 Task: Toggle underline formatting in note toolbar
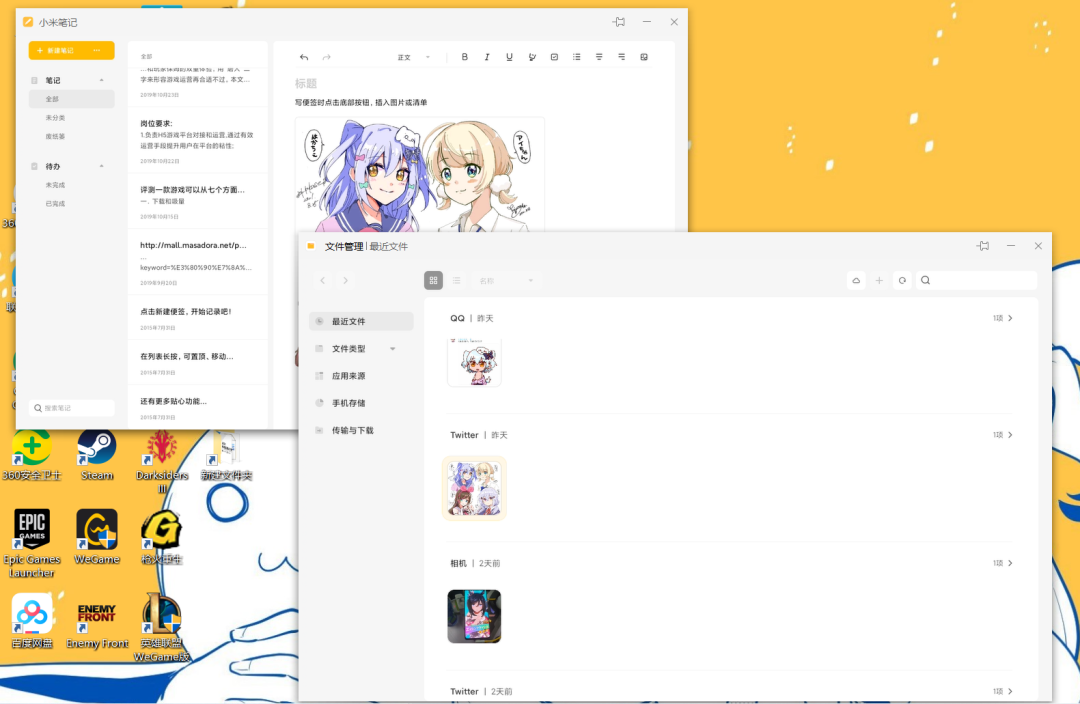pyautogui.click(x=509, y=57)
